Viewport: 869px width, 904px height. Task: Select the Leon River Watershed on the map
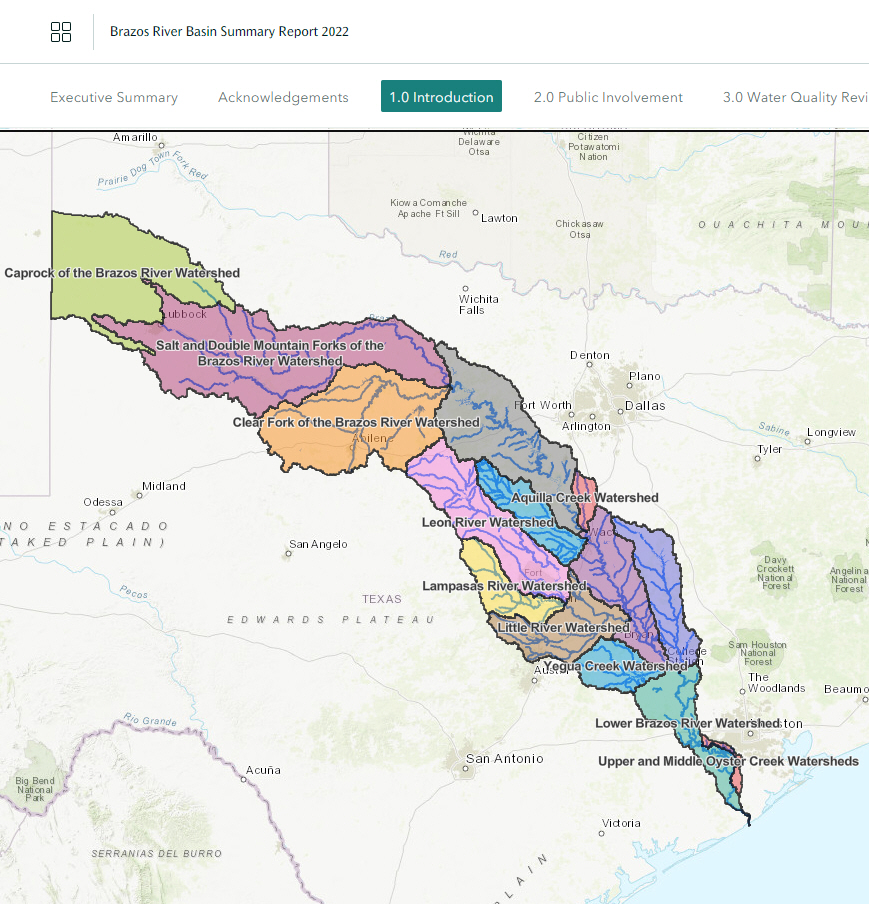[488, 521]
